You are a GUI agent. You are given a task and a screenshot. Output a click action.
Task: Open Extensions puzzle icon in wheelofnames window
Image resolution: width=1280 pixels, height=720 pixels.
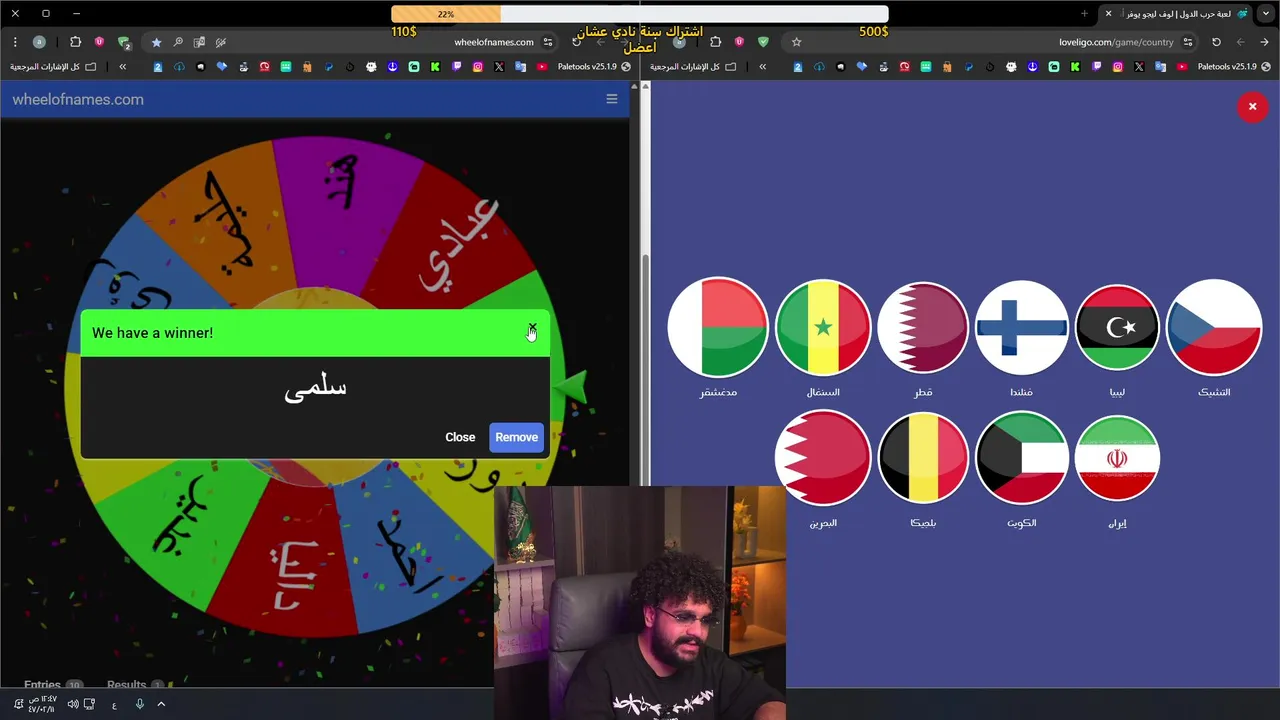click(x=75, y=42)
